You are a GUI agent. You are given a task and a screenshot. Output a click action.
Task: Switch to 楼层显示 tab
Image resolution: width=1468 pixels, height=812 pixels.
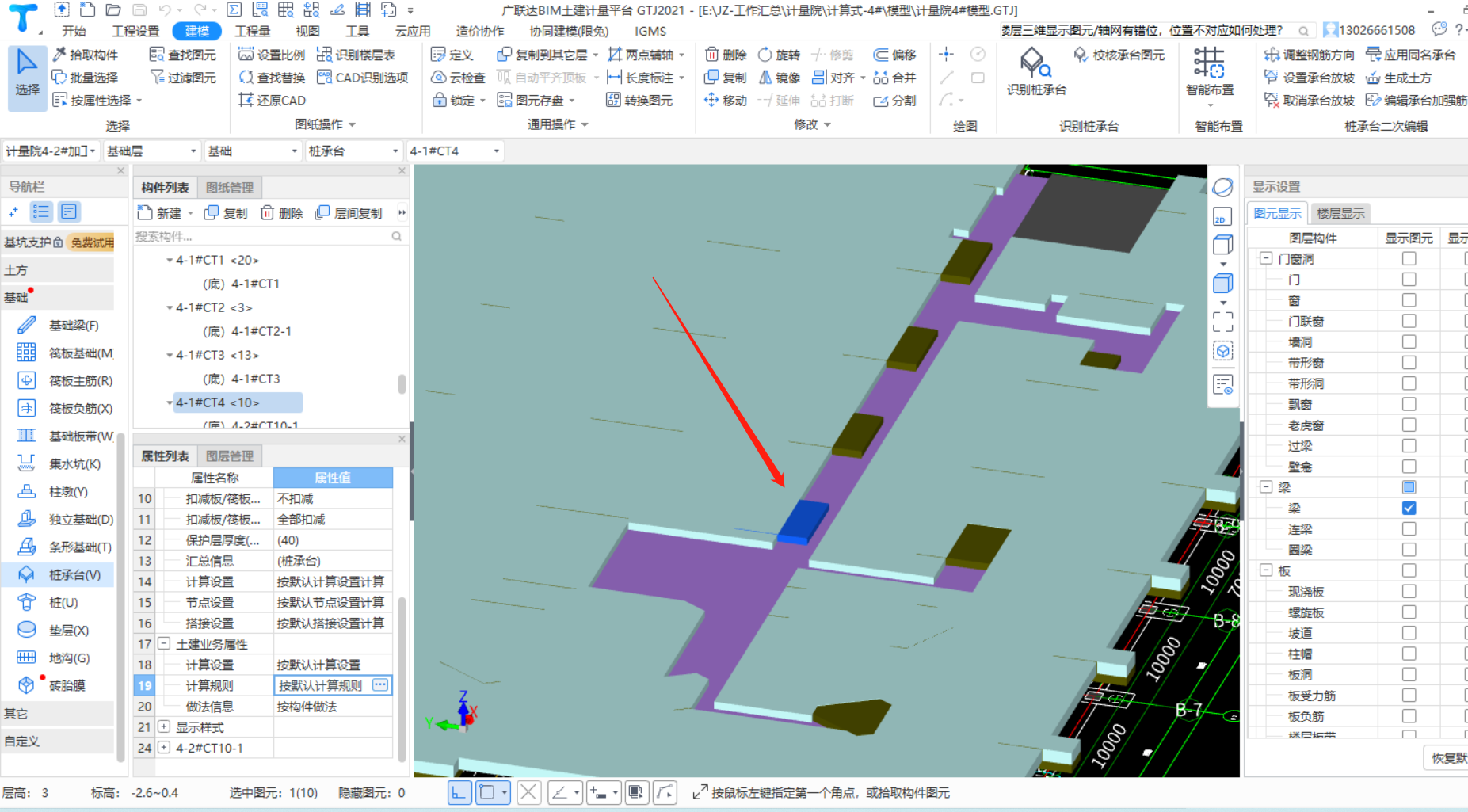coord(1340,213)
